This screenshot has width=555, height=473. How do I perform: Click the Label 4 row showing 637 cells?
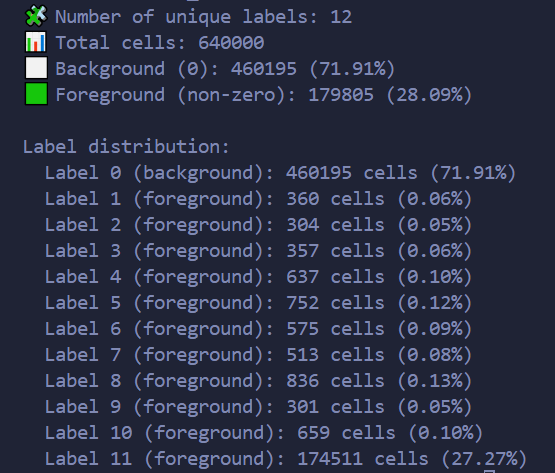click(258, 277)
